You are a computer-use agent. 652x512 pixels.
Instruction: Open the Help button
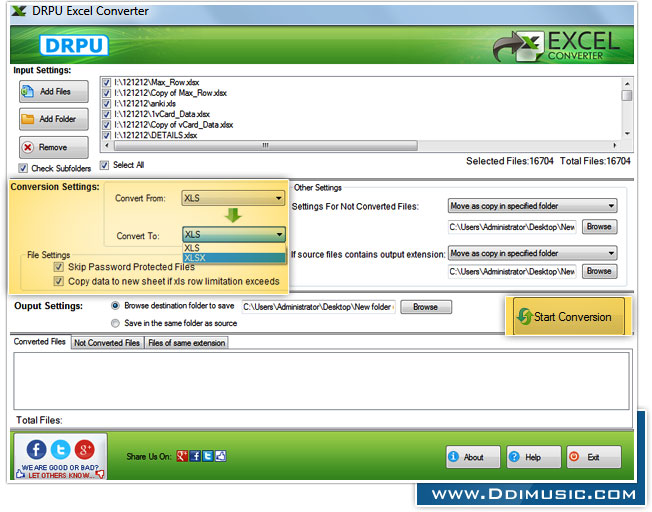533,457
